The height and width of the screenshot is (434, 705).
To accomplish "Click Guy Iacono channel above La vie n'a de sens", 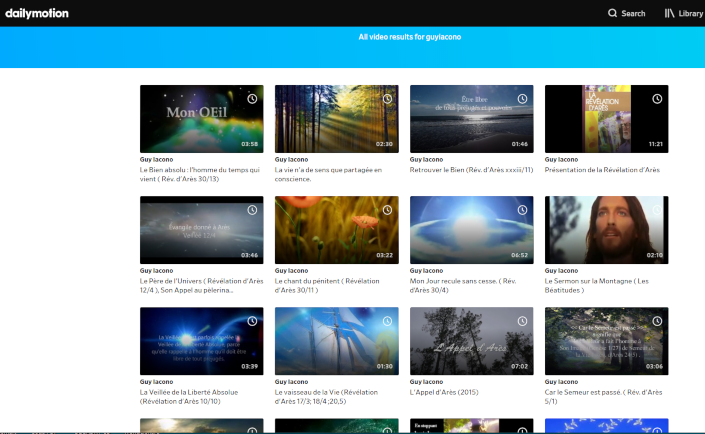I will [291, 159].
